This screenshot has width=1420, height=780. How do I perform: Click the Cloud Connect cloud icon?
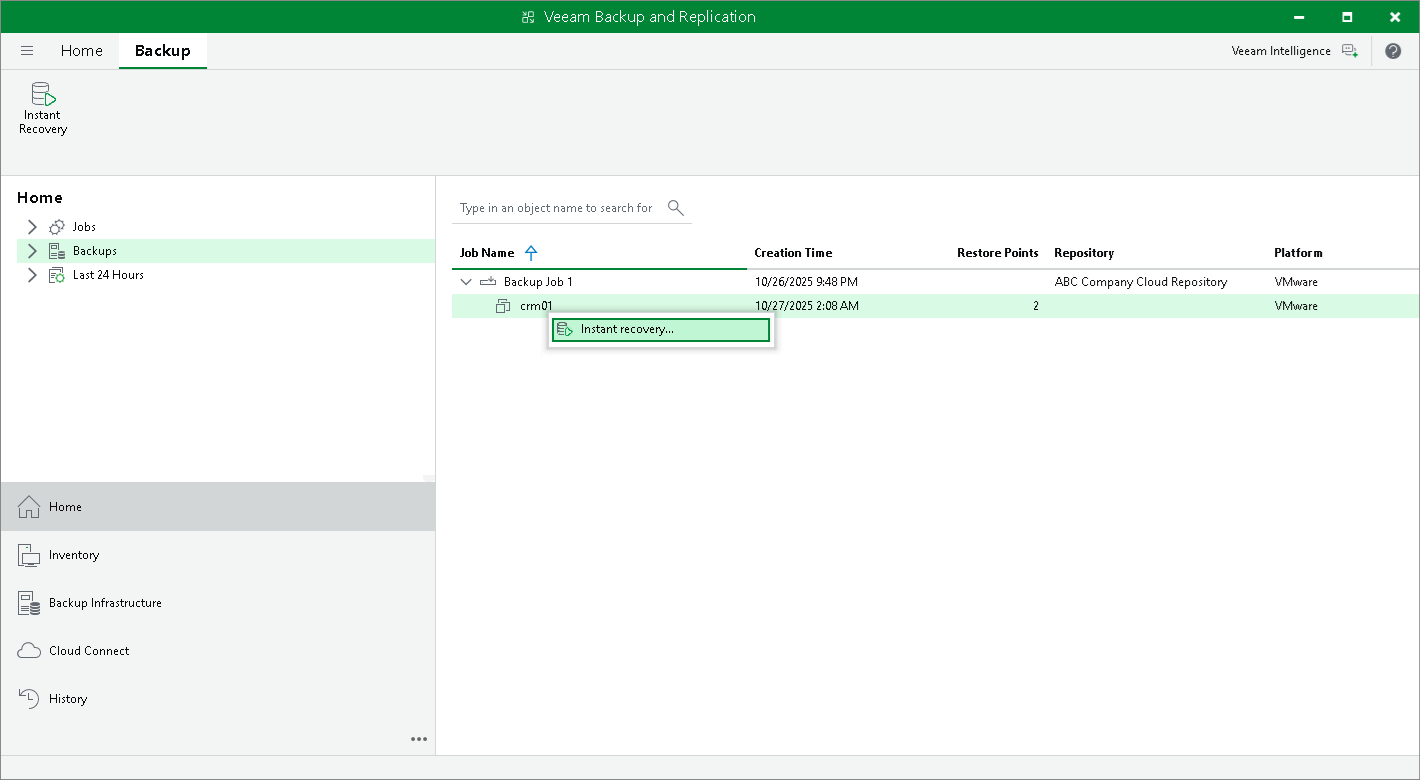(29, 651)
